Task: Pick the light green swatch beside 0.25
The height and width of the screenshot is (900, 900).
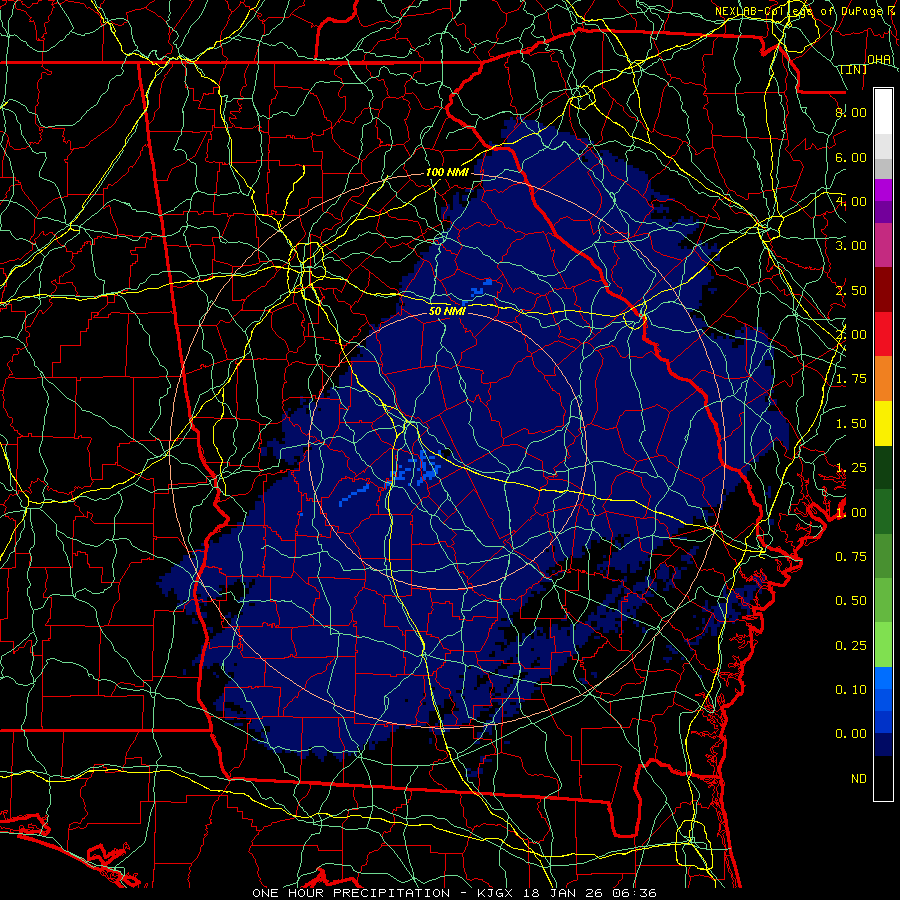Action: 883,645
